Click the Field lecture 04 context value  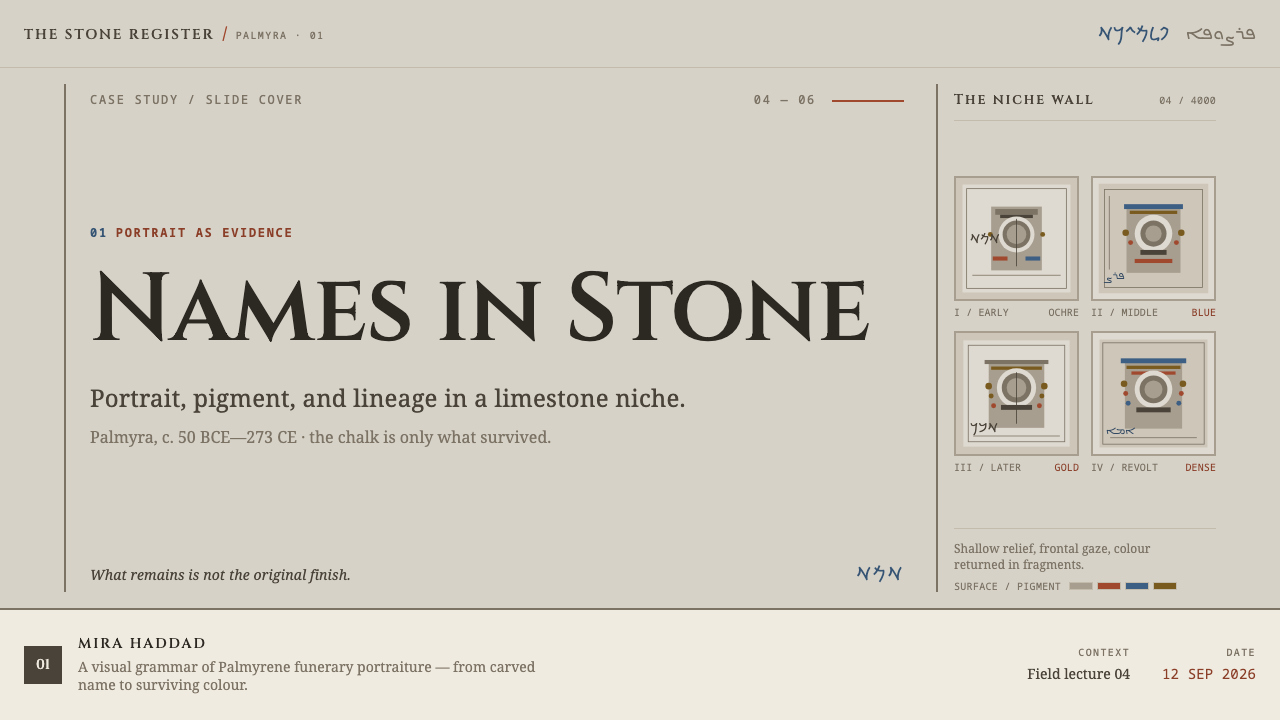[1078, 674]
